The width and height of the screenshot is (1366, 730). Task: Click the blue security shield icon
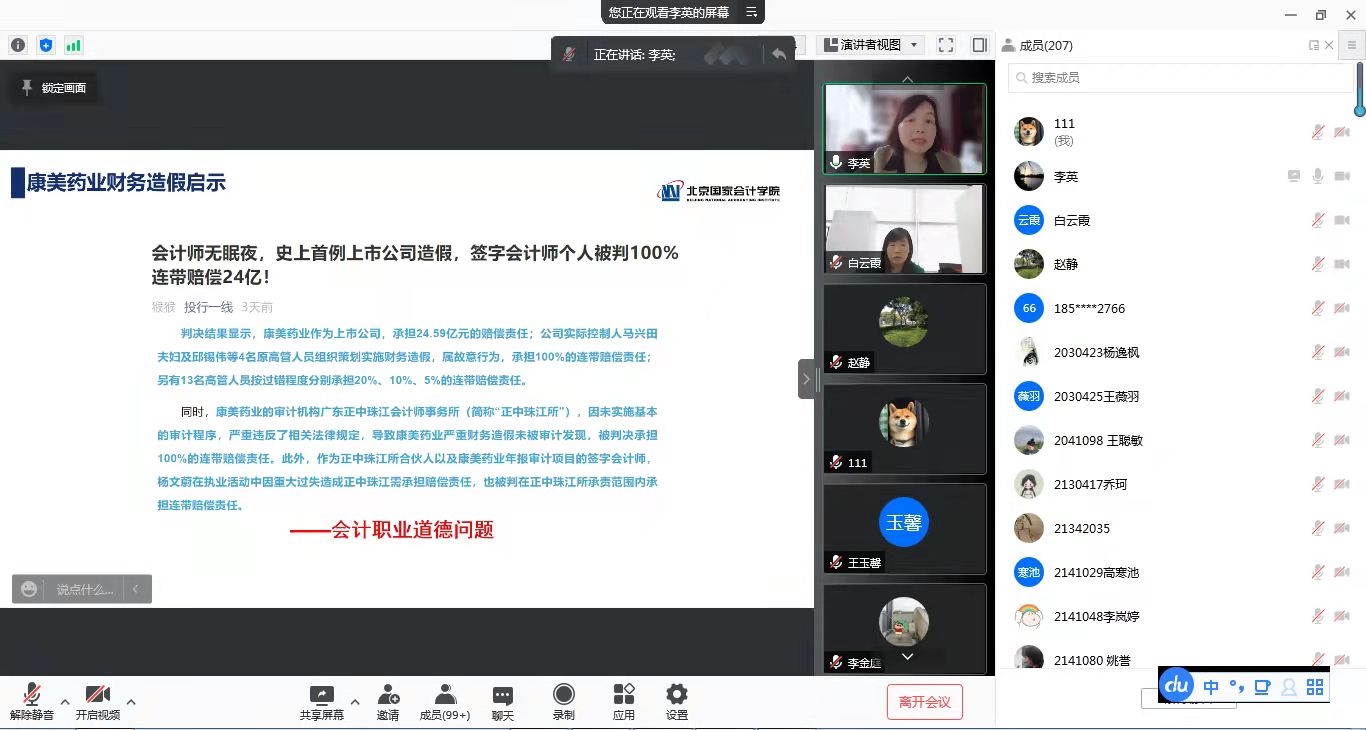[45, 45]
